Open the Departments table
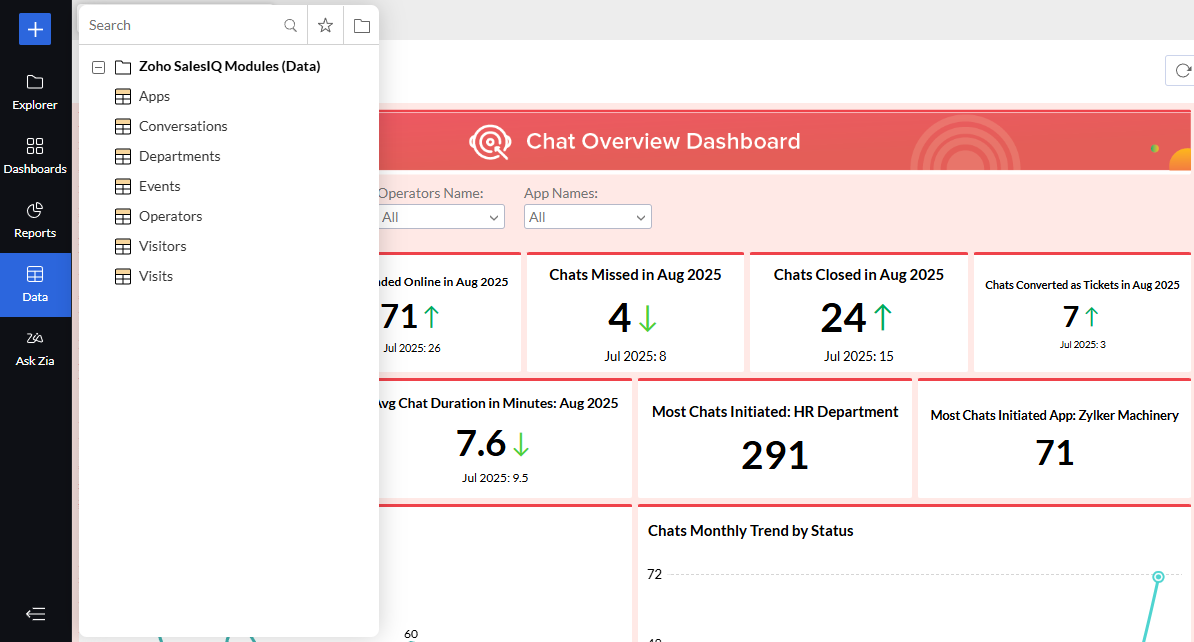This screenshot has width=1194, height=642. tap(179, 156)
